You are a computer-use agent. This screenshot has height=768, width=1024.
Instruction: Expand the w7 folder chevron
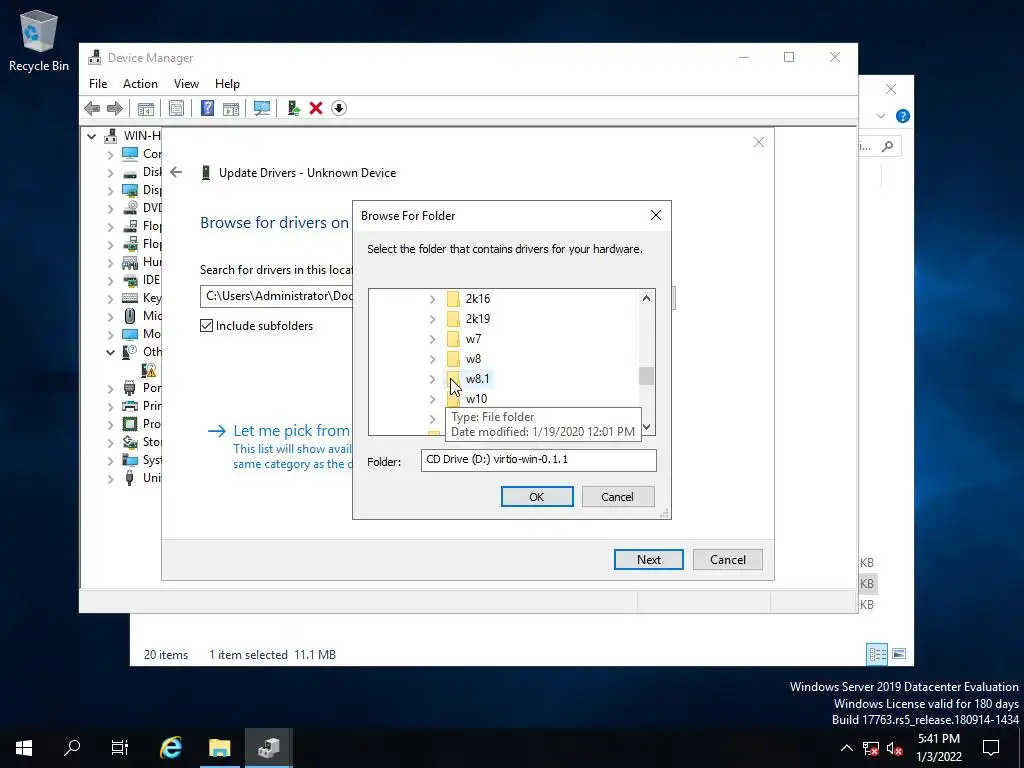coord(432,340)
